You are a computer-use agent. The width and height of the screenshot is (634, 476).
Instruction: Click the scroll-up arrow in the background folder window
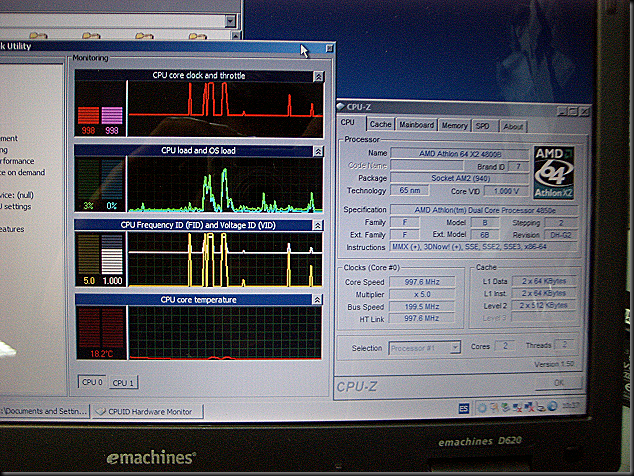coord(236,36)
